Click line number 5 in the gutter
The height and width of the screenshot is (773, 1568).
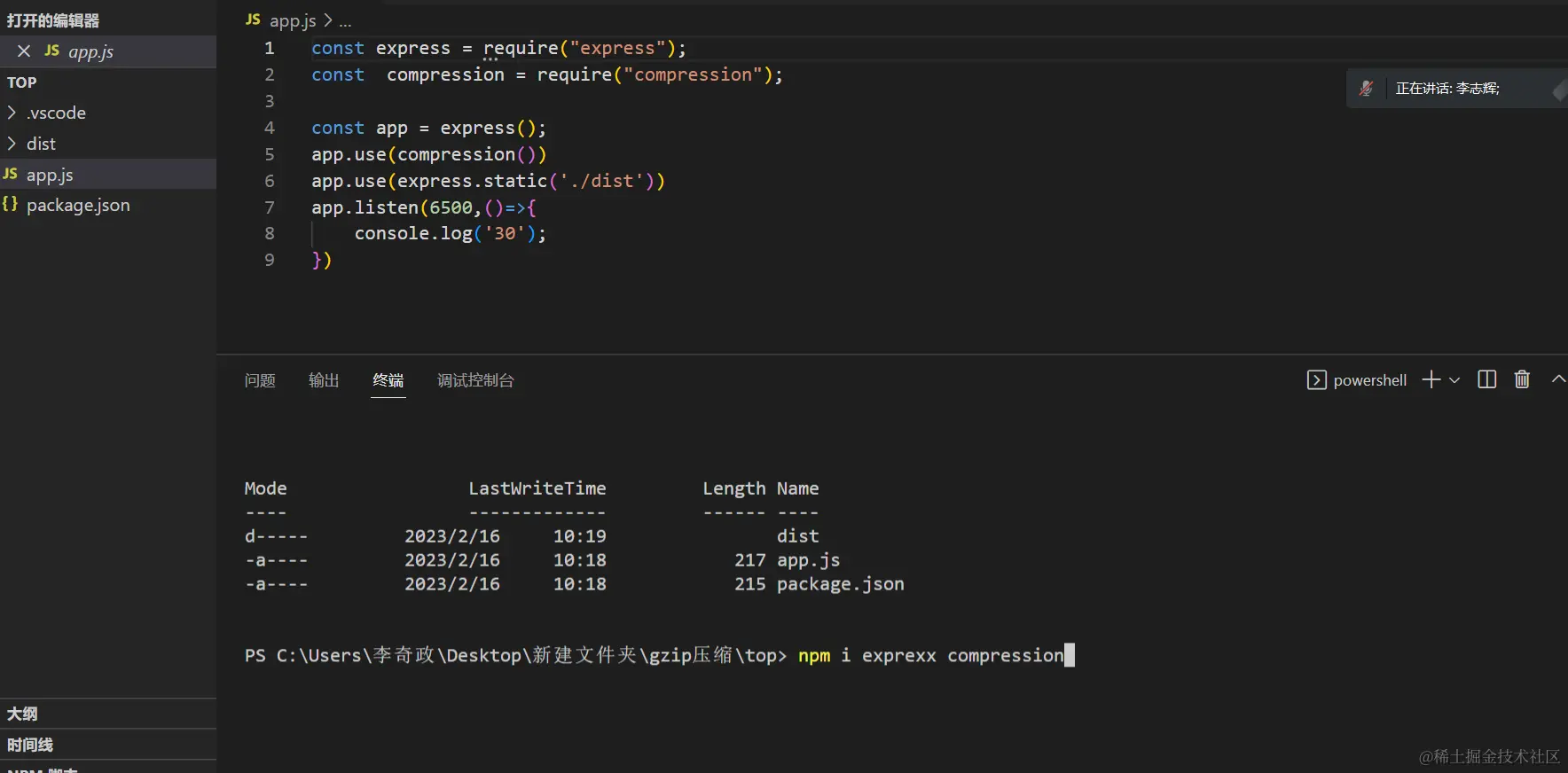[x=270, y=154]
